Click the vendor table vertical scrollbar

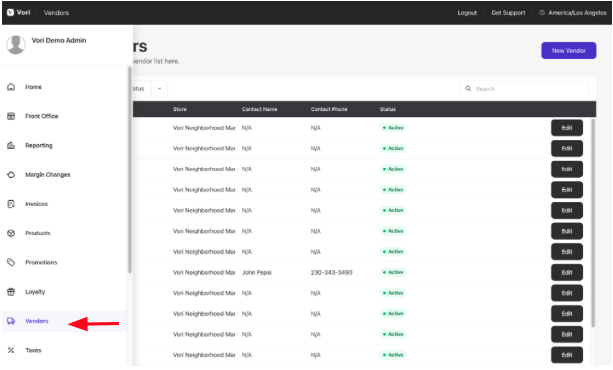click(x=593, y=223)
